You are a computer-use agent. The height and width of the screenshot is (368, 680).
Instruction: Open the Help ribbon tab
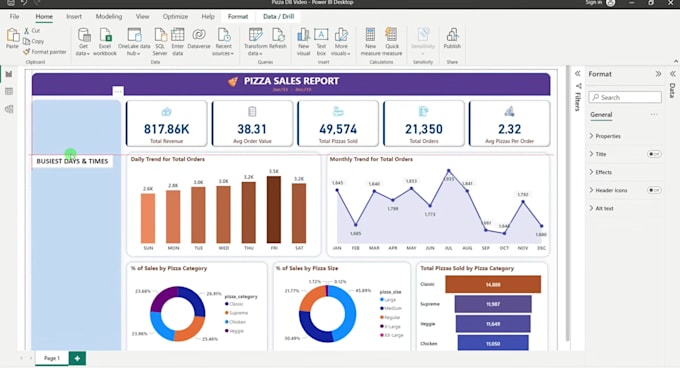[208, 16]
